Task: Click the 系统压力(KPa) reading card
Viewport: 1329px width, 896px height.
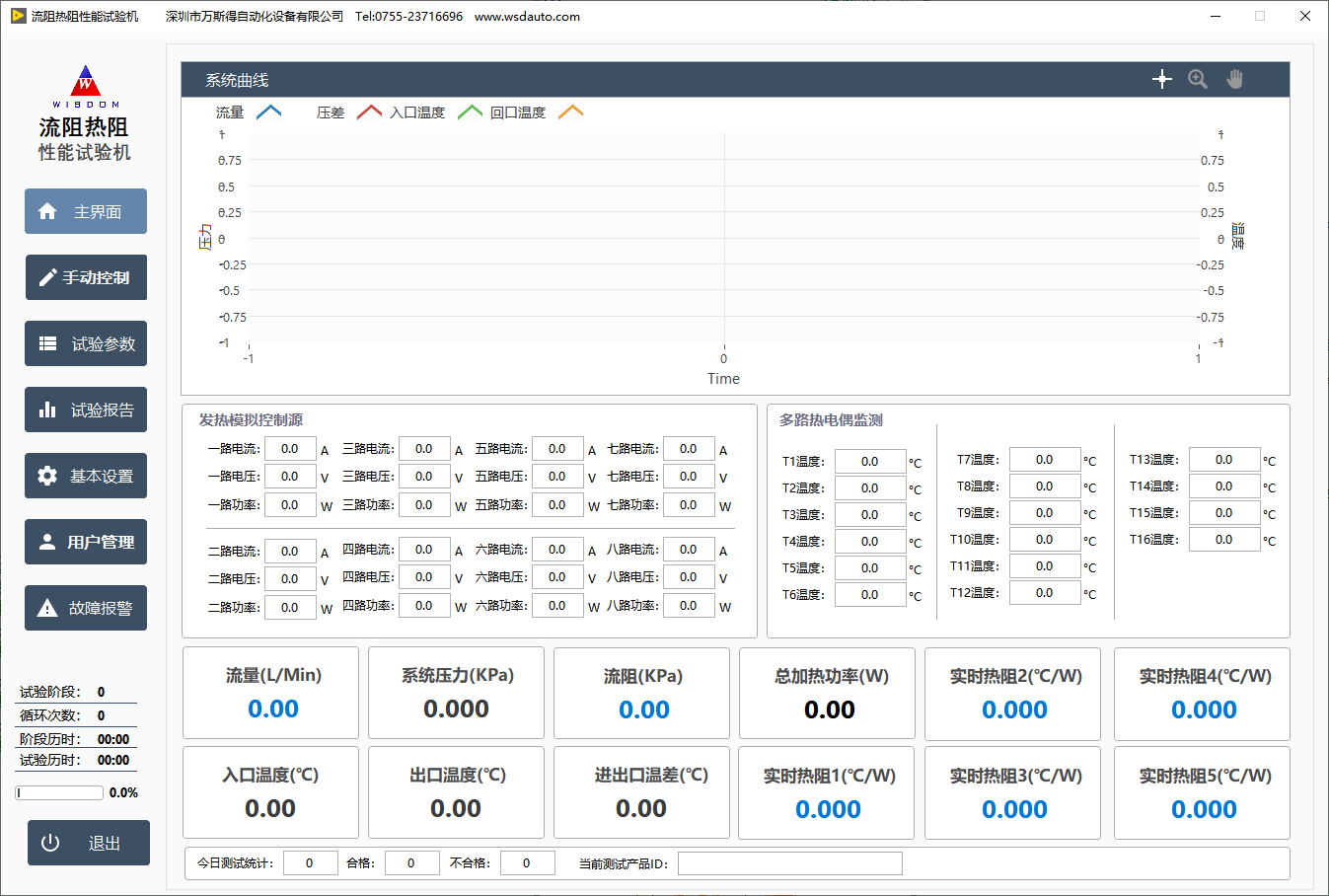Action: (x=456, y=693)
